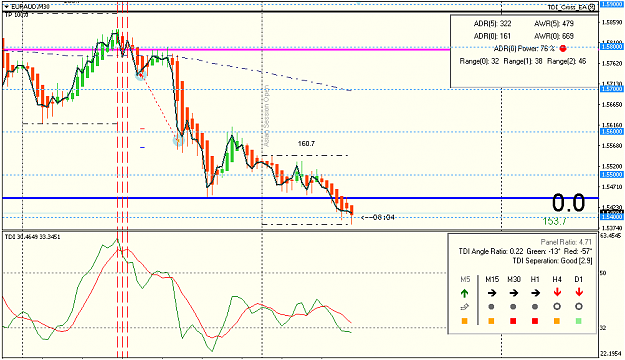This screenshot has height=360, width=625.
Task: Click the 160.7 range label
Action: (306, 144)
